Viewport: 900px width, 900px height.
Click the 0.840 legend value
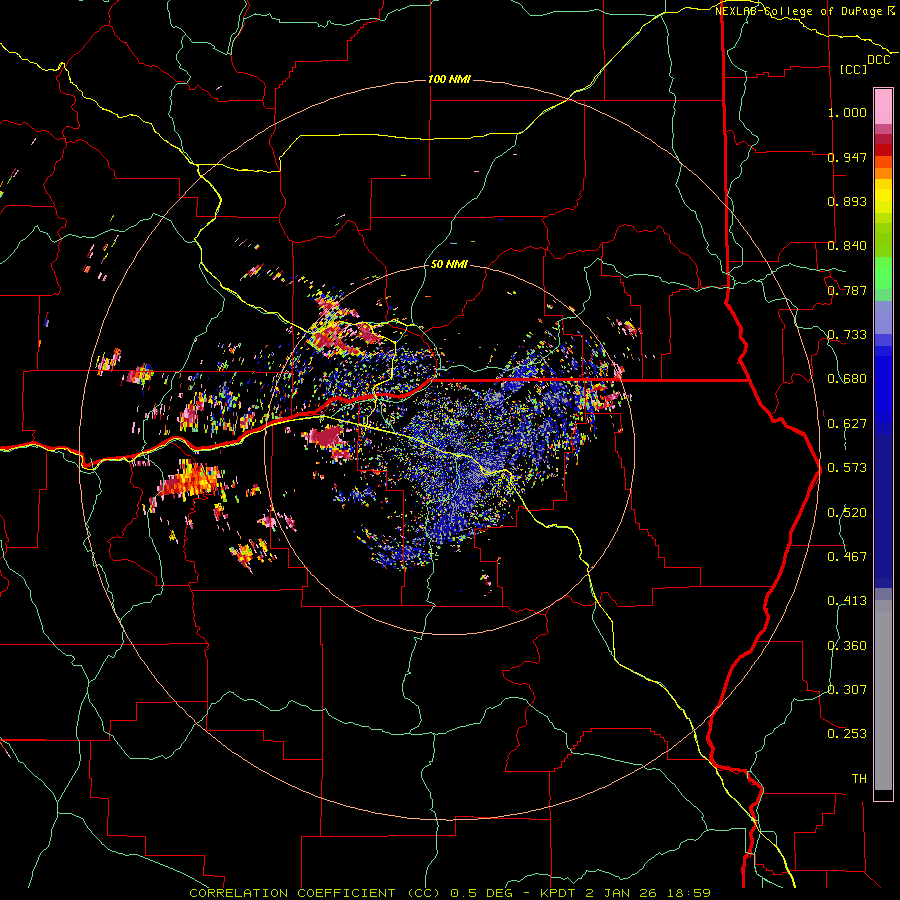pos(847,246)
